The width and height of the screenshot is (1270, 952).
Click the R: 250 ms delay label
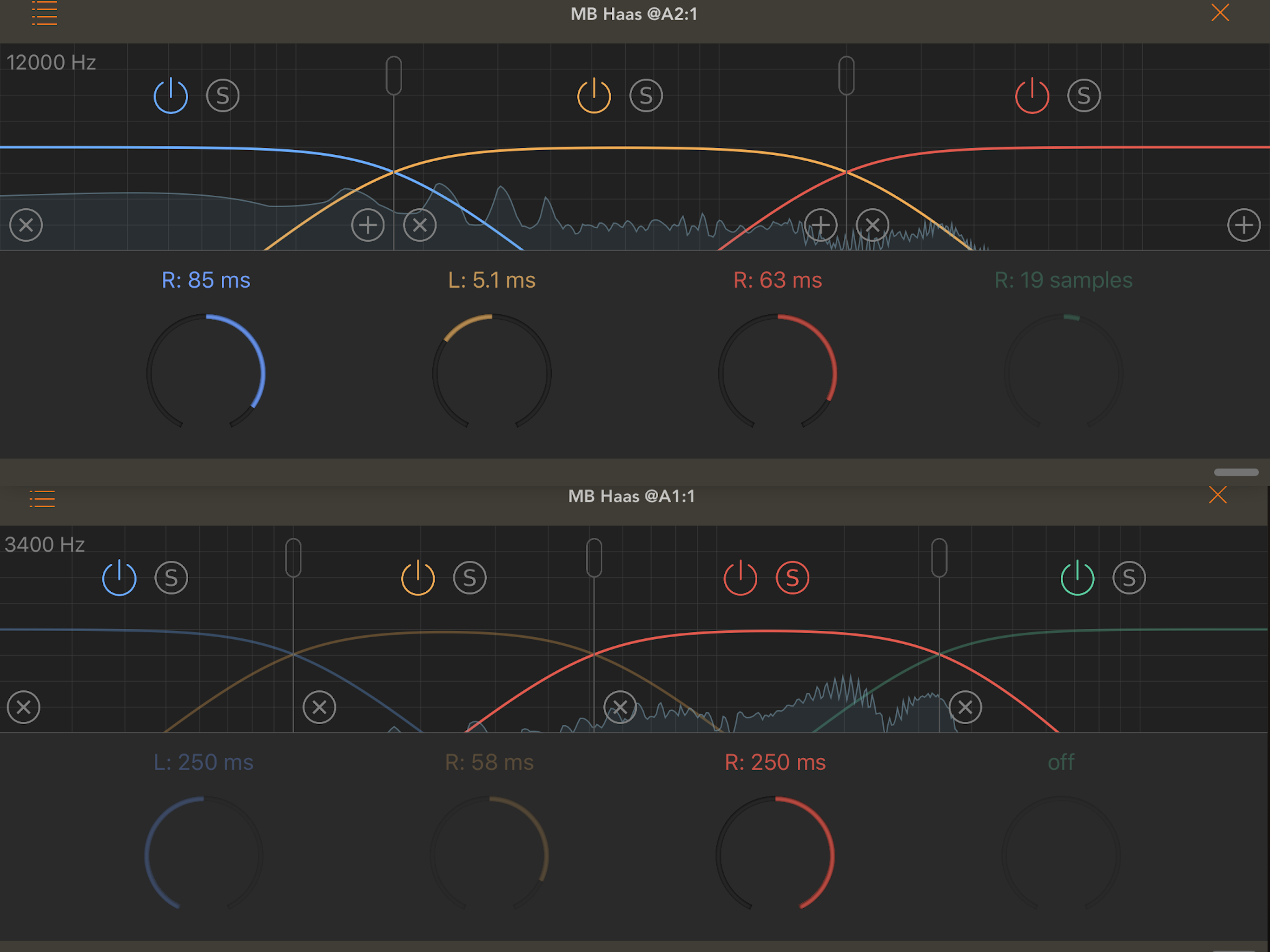coord(774,762)
